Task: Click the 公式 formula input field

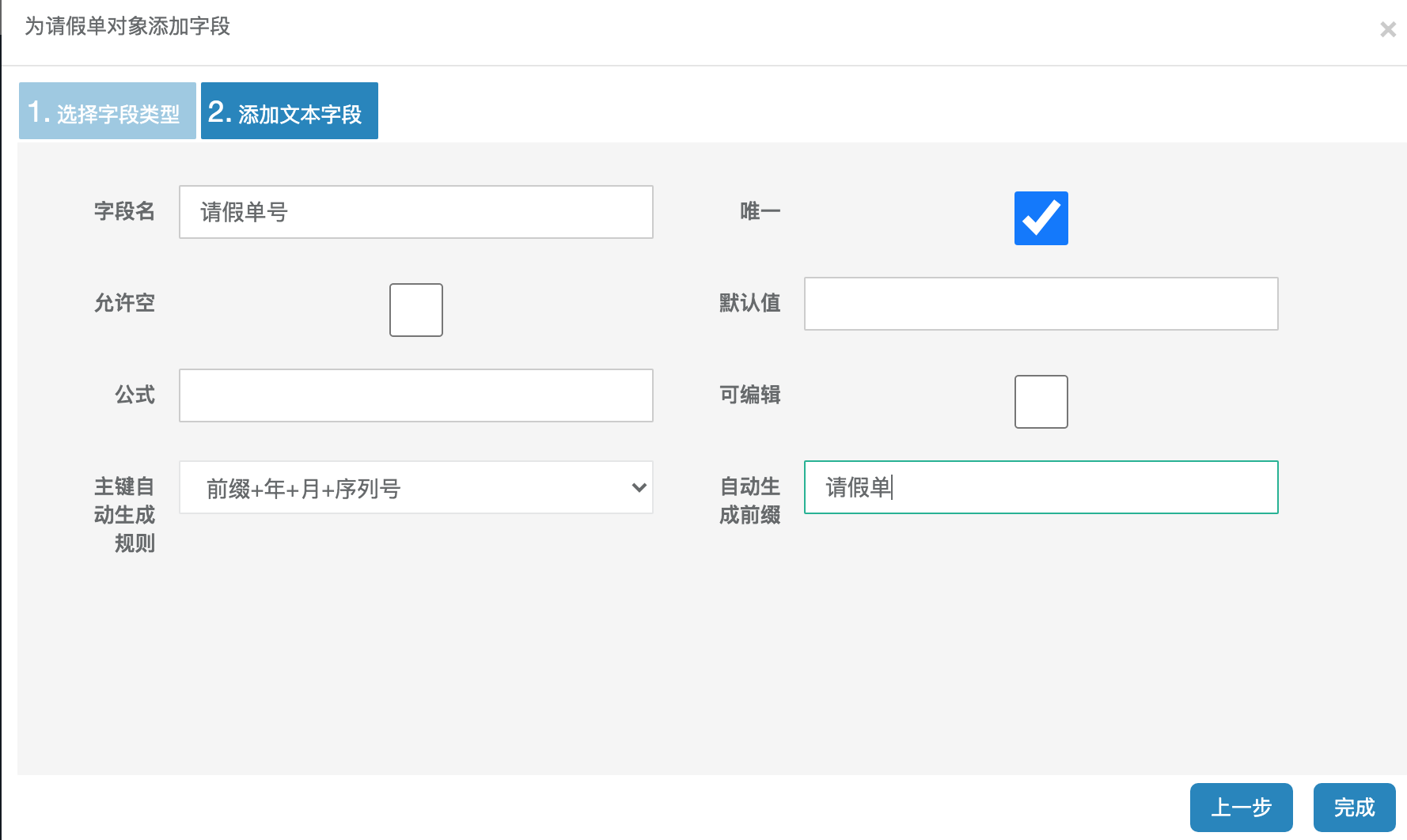Action: pos(415,395)
